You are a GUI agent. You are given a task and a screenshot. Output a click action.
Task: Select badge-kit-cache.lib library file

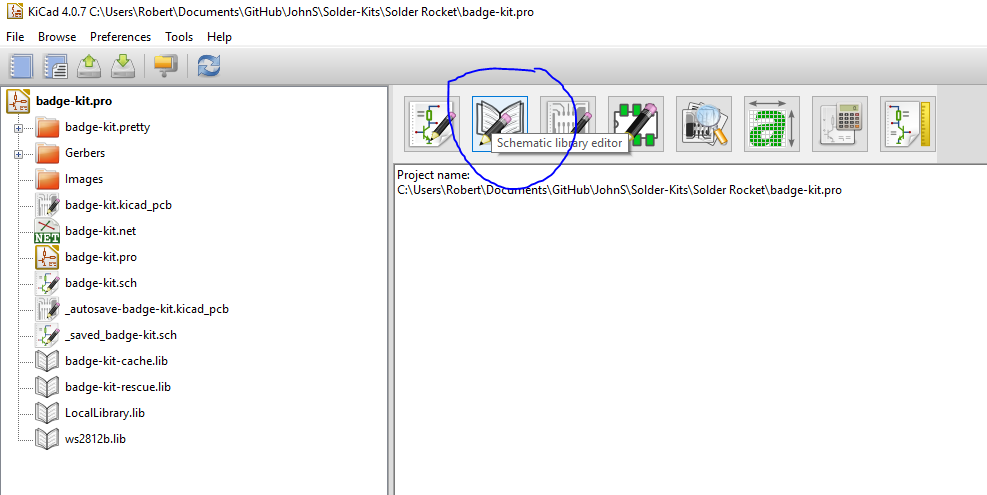pos(116,361)
